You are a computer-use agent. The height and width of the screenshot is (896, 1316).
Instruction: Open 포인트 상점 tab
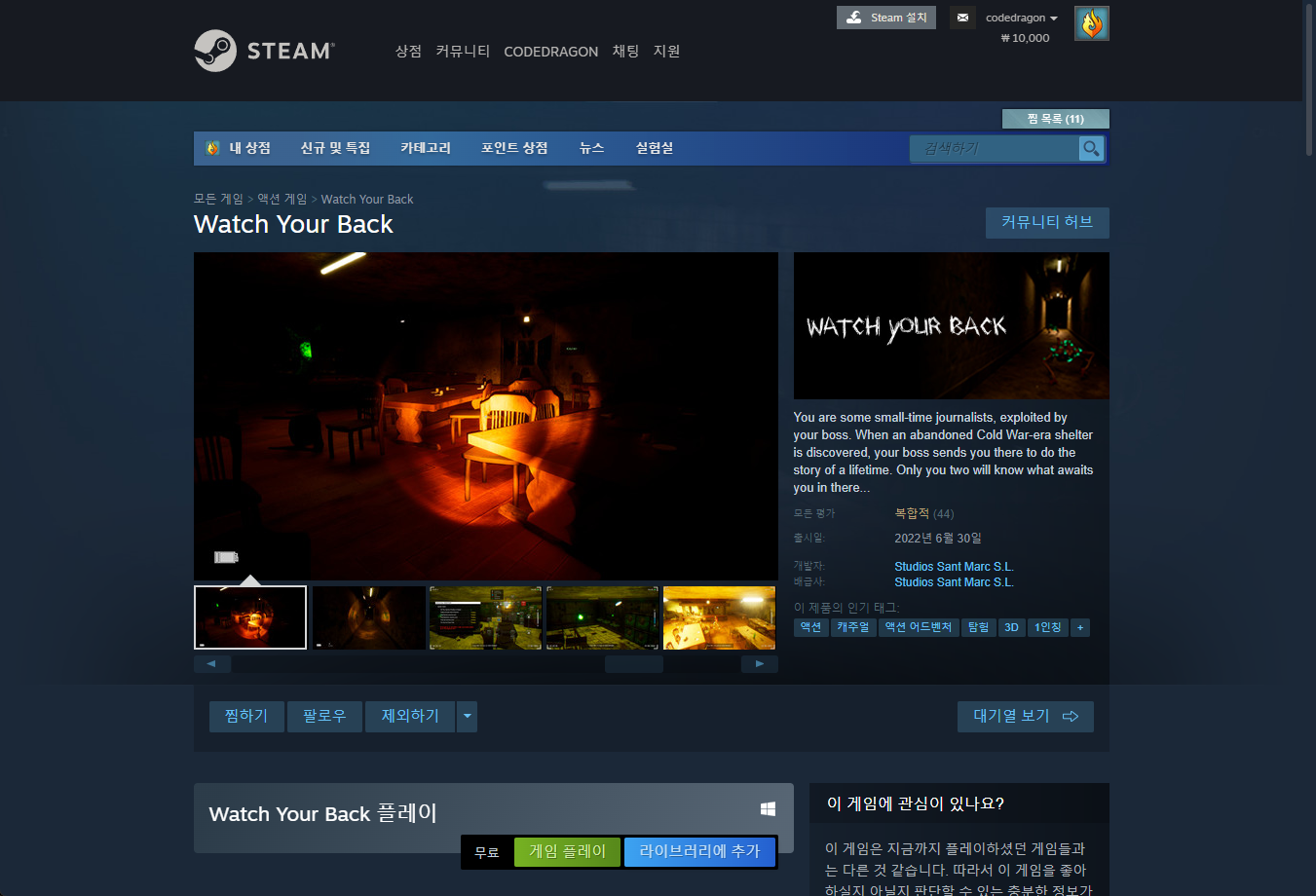click(514, 148)
